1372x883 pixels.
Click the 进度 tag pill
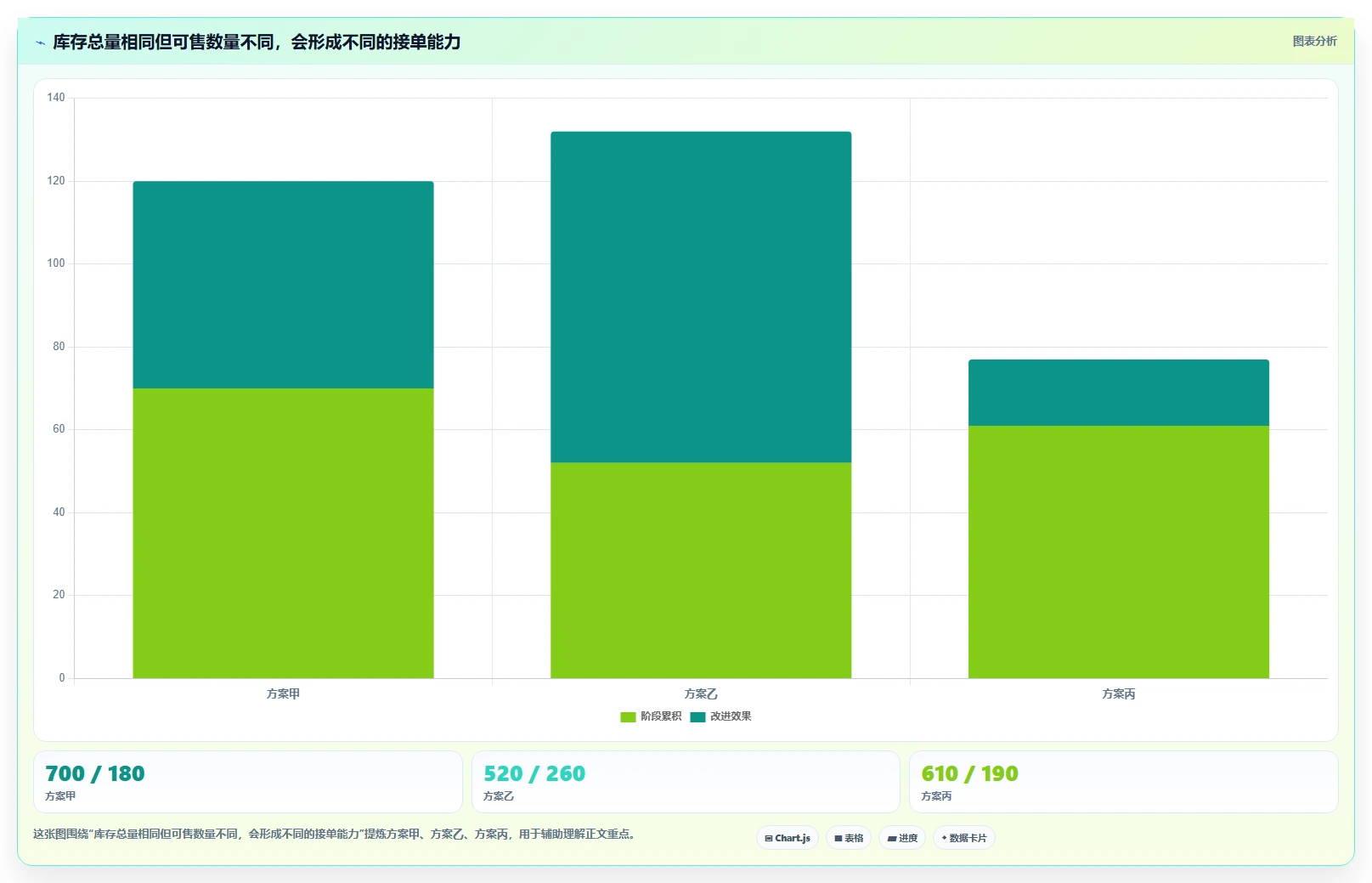902,838
